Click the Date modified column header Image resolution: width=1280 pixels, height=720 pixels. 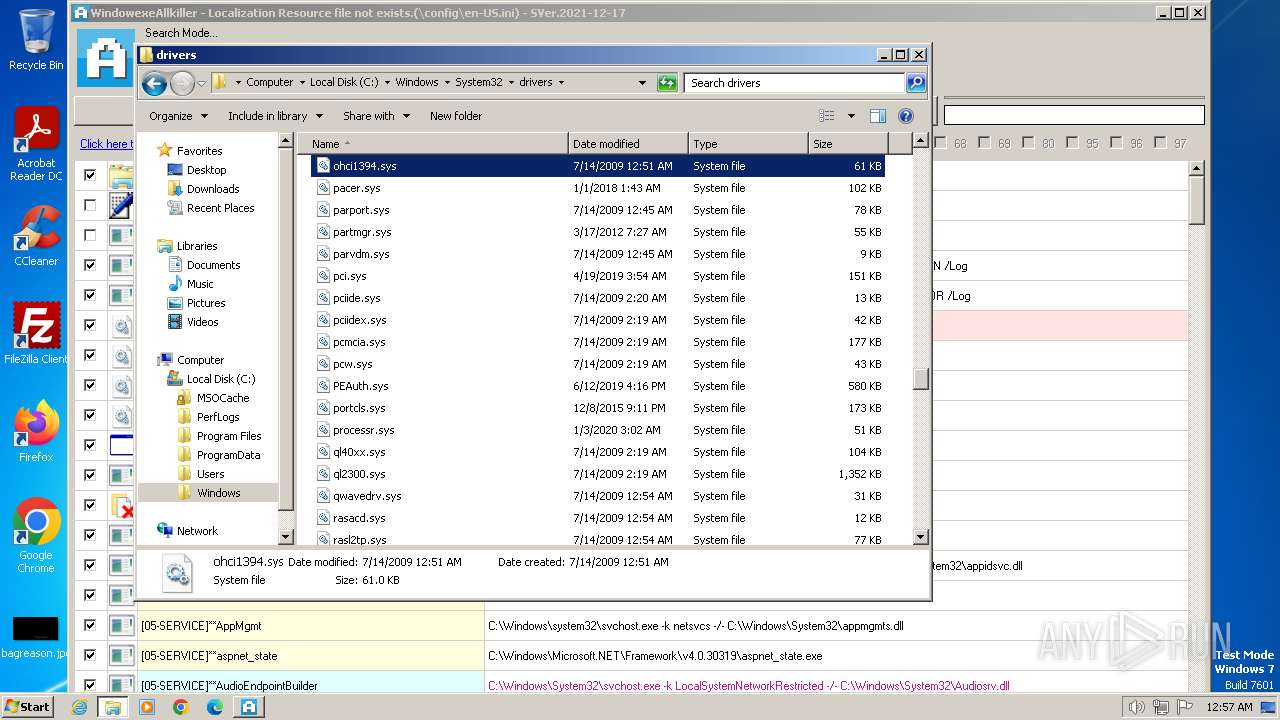628,144
